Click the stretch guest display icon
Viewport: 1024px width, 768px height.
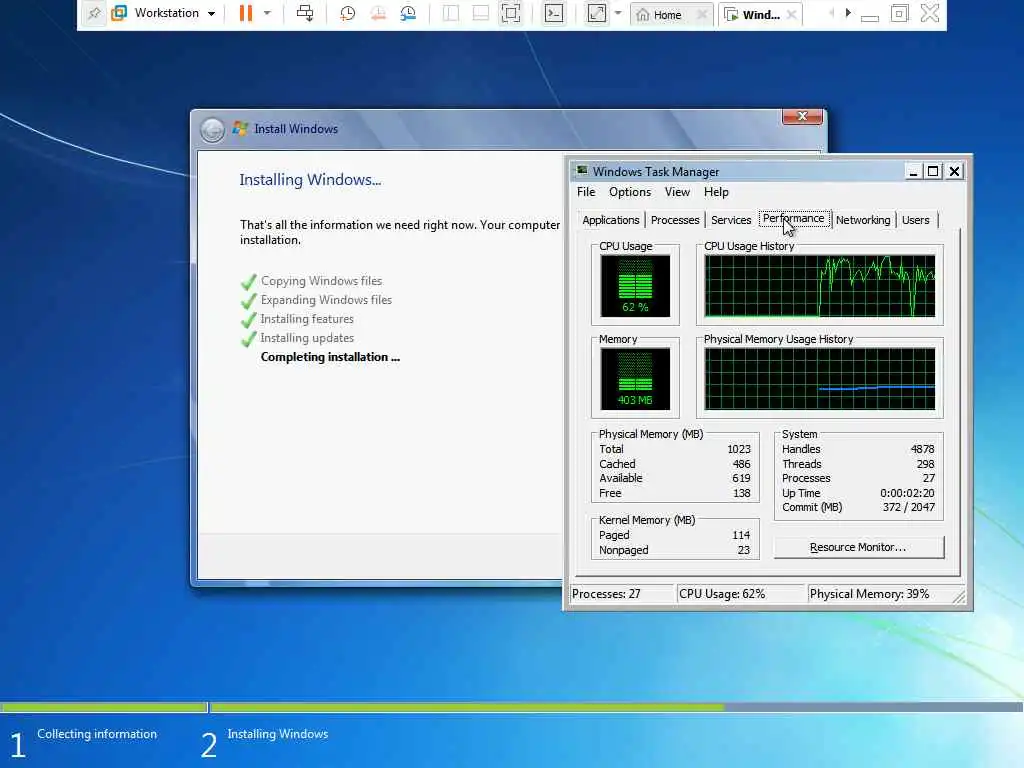click(597, 13)
